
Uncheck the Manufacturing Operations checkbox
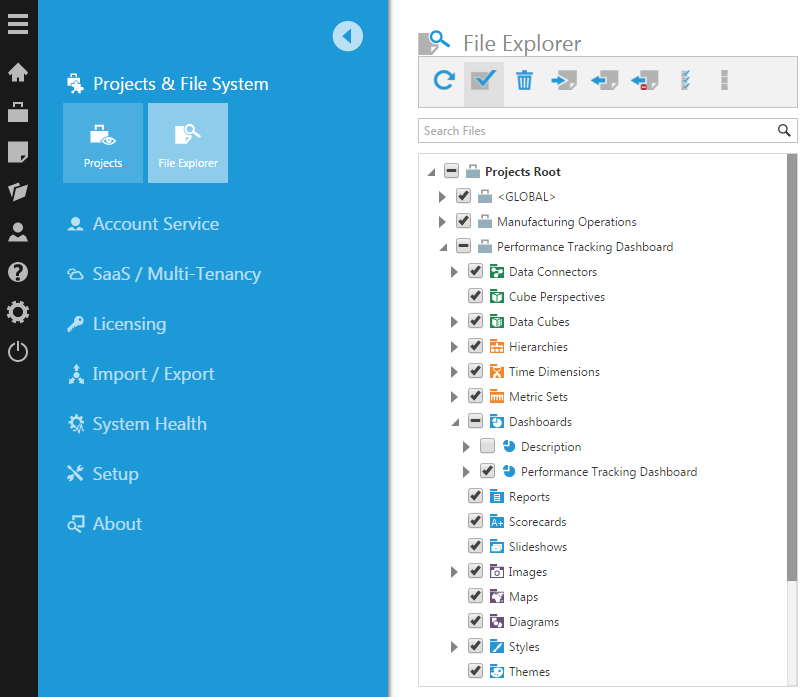463,221
